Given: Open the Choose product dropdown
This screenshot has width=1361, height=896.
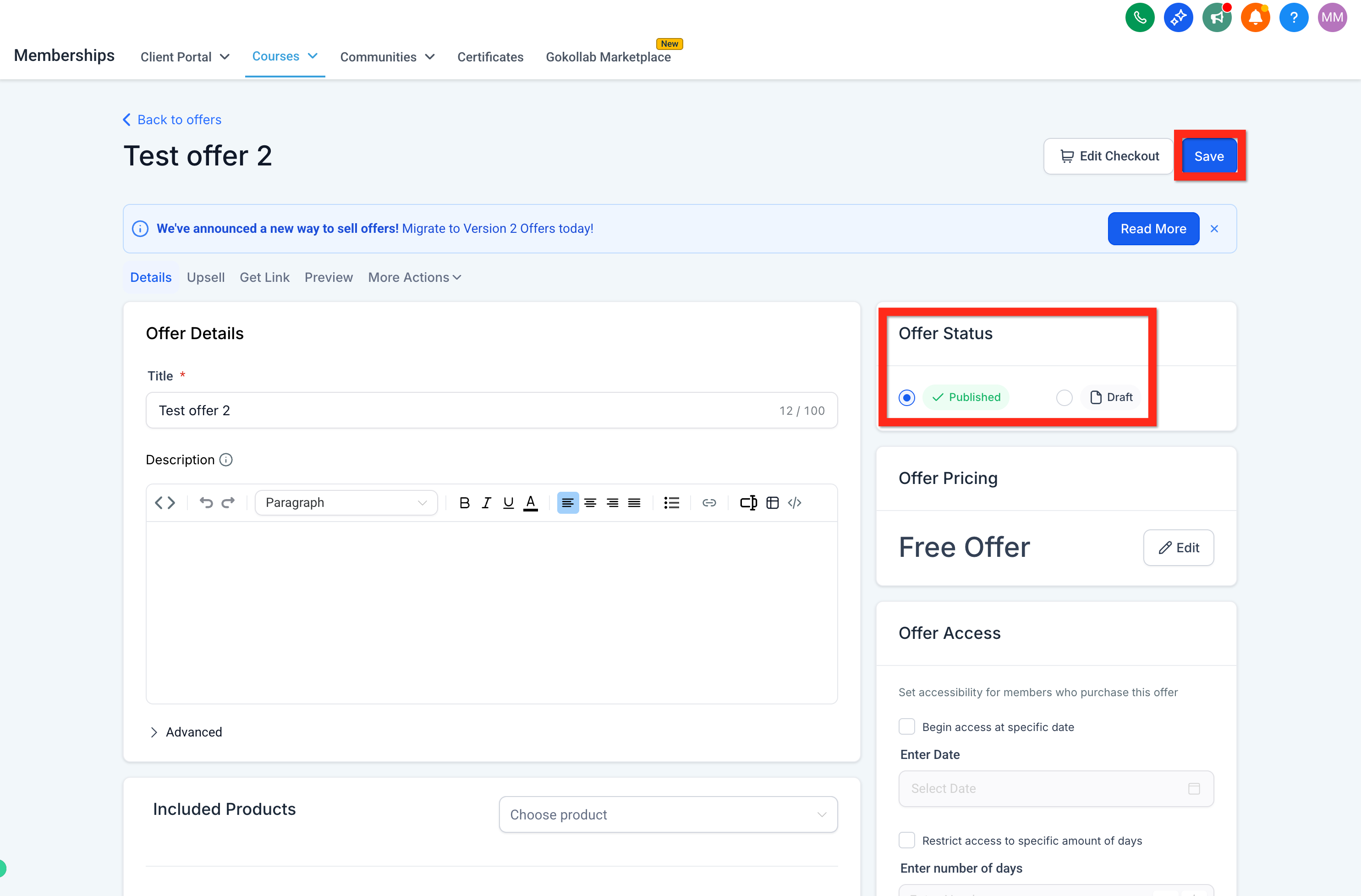Looking at the screenshot, I should pos(668,814).
